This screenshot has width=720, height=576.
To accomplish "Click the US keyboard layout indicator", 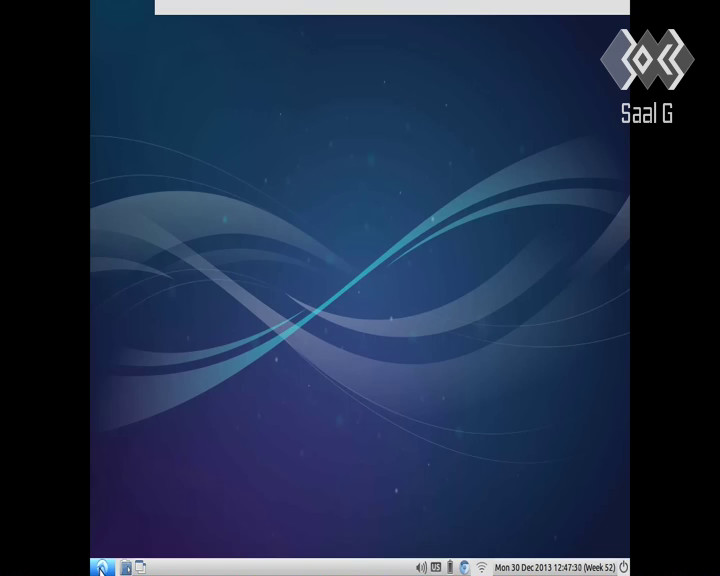I will (436, 567).
